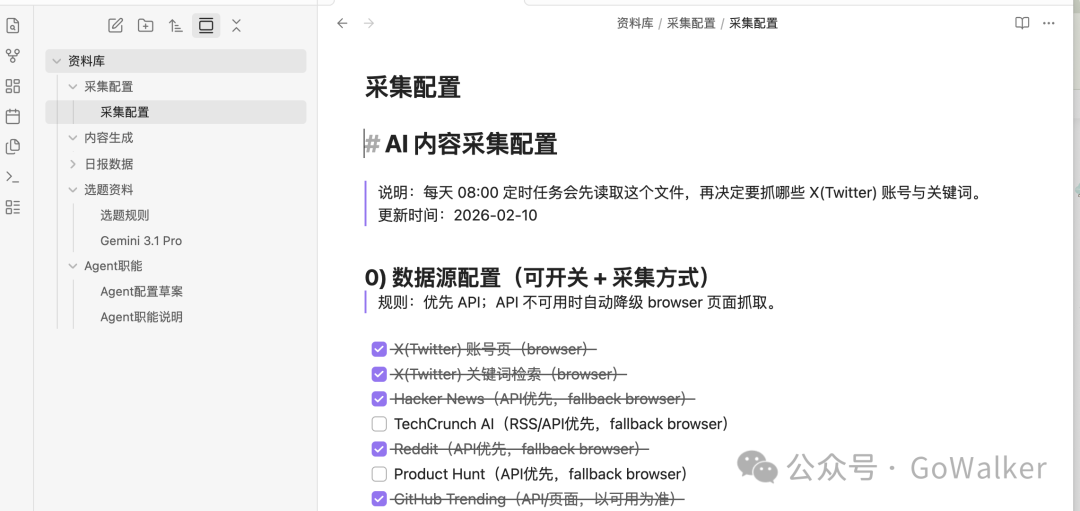Open Agent配置草案 note
Image resolution: width=1080 pixels, height=511 pixels.
tap(142, 291)
